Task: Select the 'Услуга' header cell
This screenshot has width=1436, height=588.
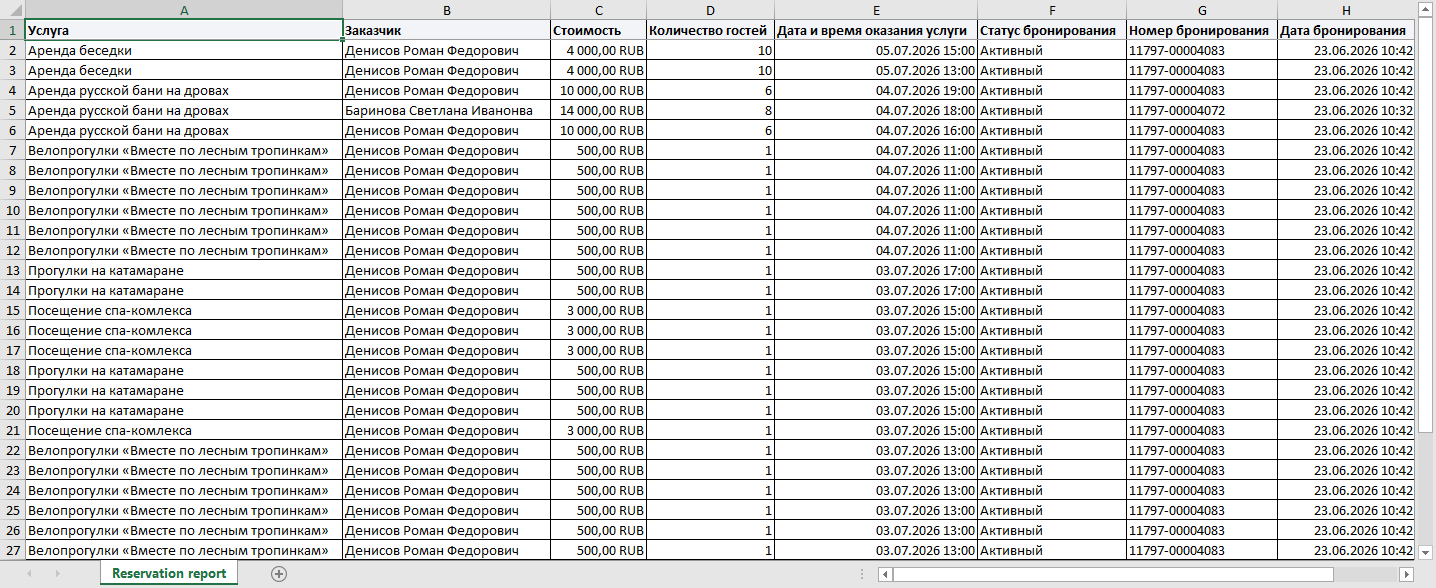Action: tap(184, 30)
